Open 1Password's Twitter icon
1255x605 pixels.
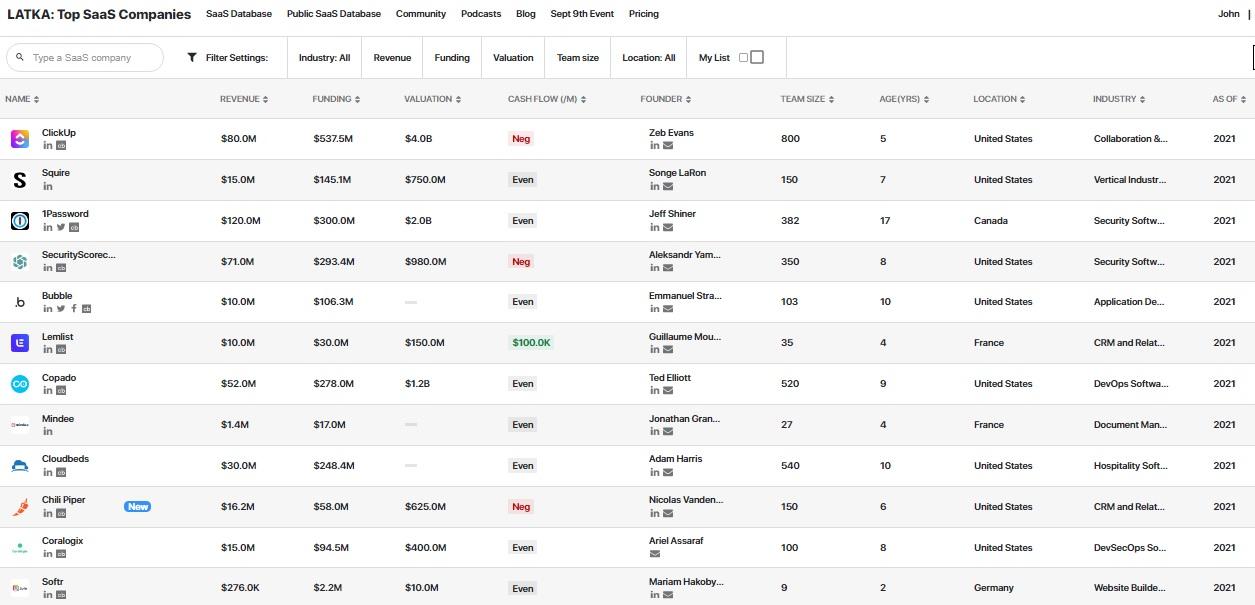[x=61, y=227]
